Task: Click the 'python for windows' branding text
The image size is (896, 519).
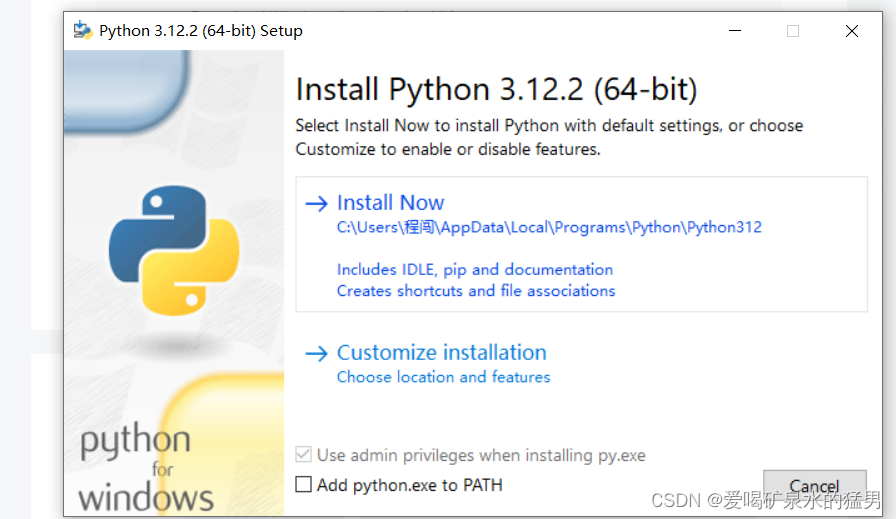Action: click(x=146, y=467)
